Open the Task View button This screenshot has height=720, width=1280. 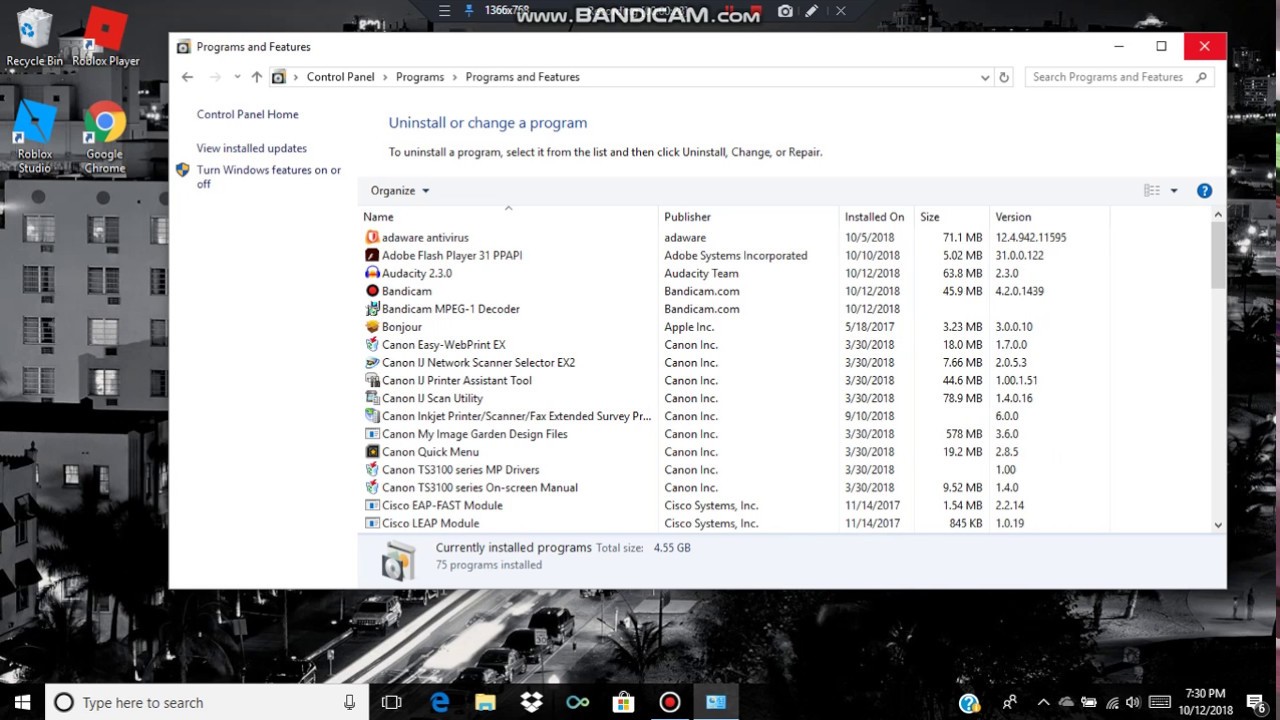(392, 702)
